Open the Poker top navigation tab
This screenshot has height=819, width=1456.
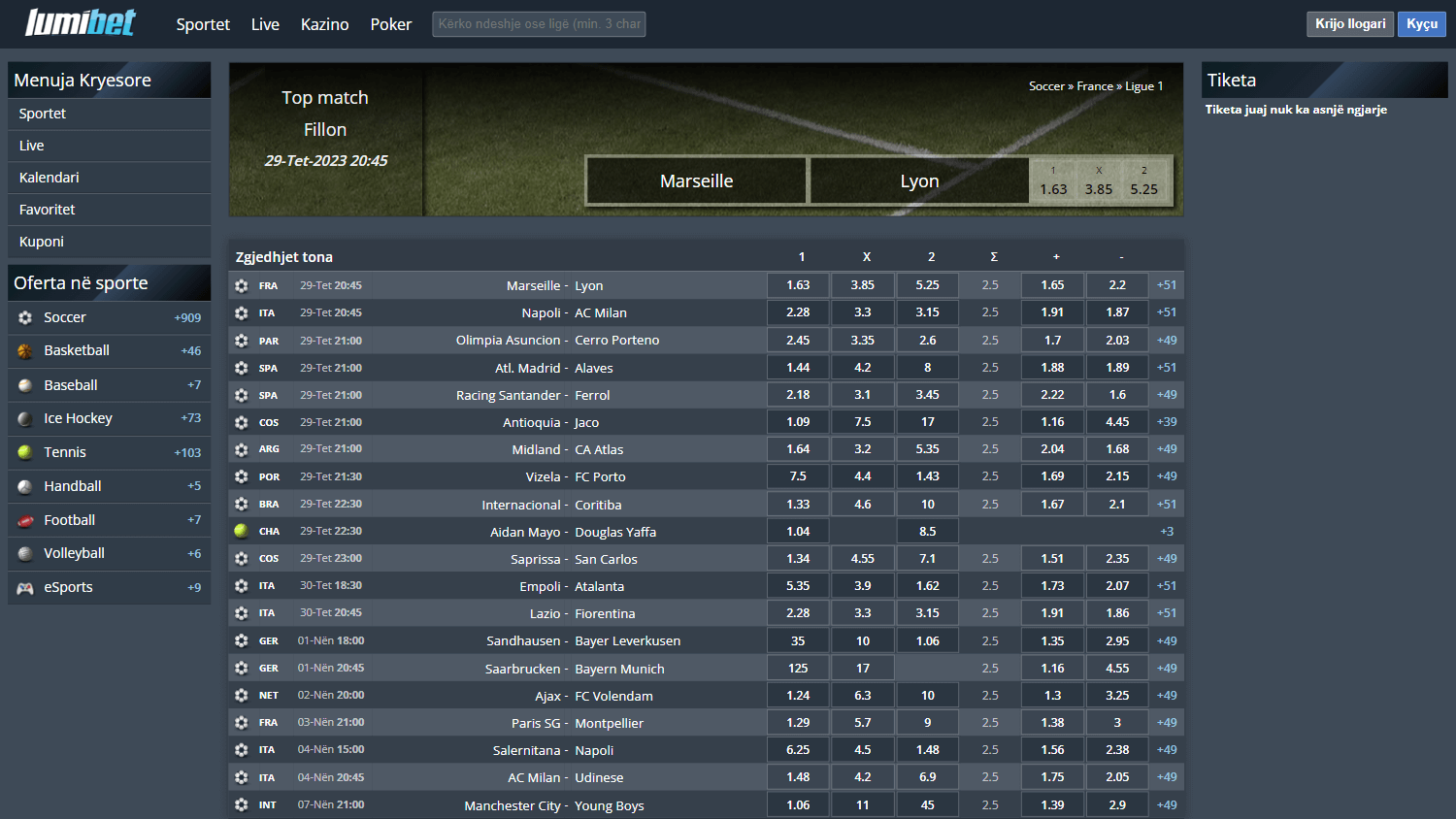(x=391, y=24)
